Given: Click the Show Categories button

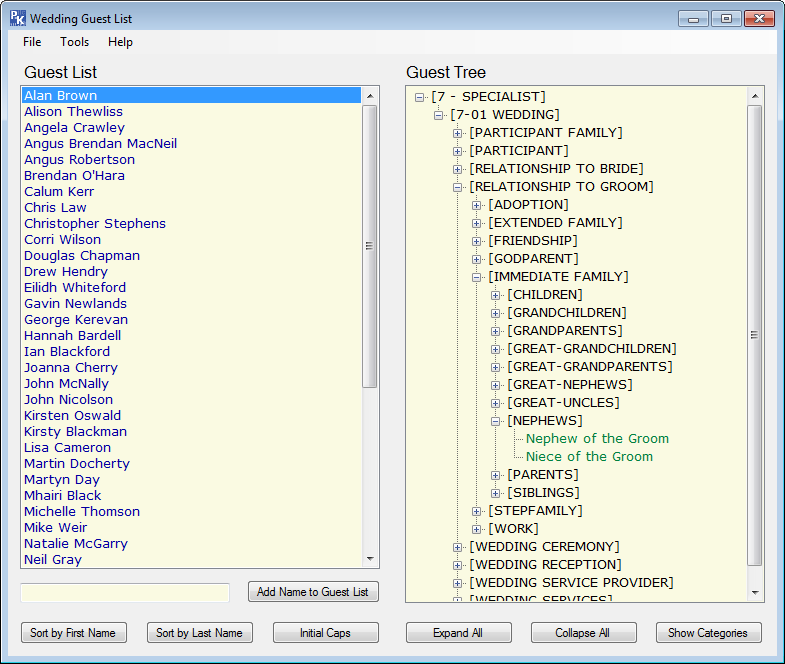Looking at the screenshot, I should pos(708,633).
